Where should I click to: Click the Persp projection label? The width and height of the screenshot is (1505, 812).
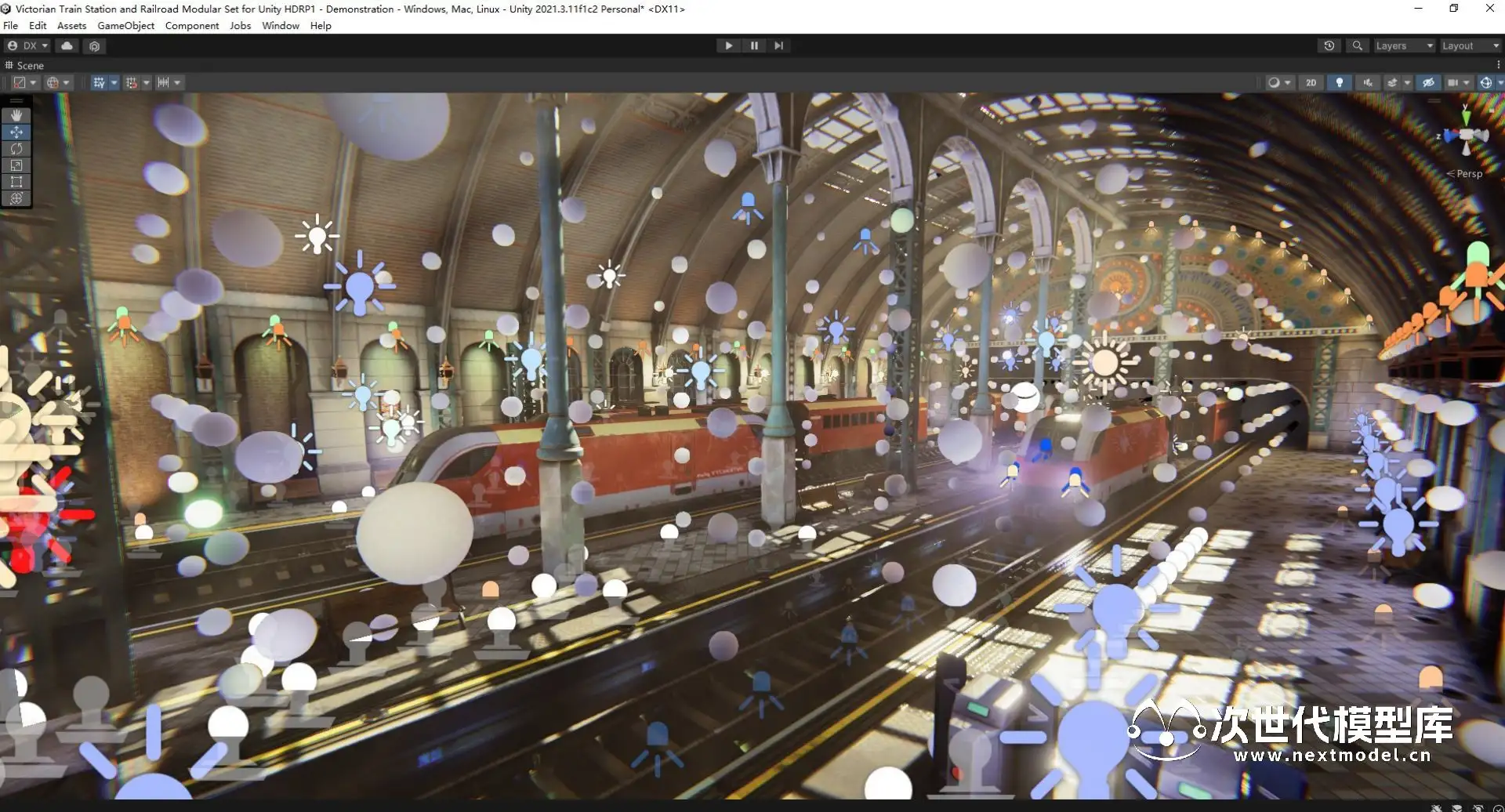tap(1468, 174)
